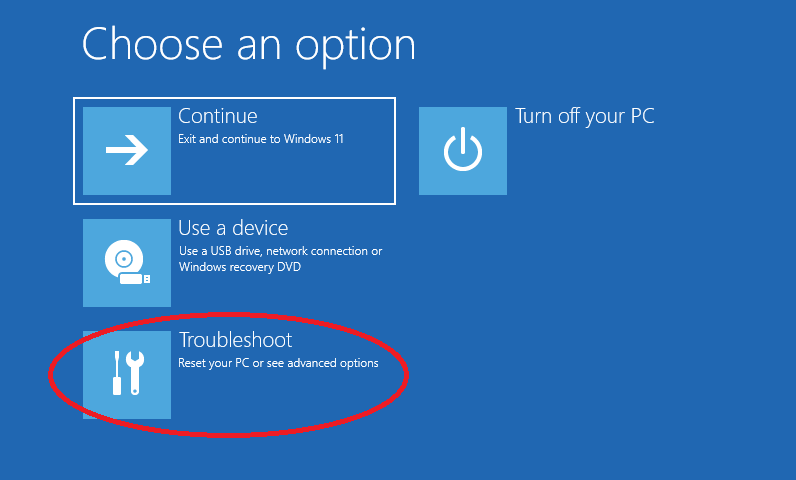Select "Windows recovery DVD" description line
This screenshot has height=480, width=796.
(x=240, y=267)
